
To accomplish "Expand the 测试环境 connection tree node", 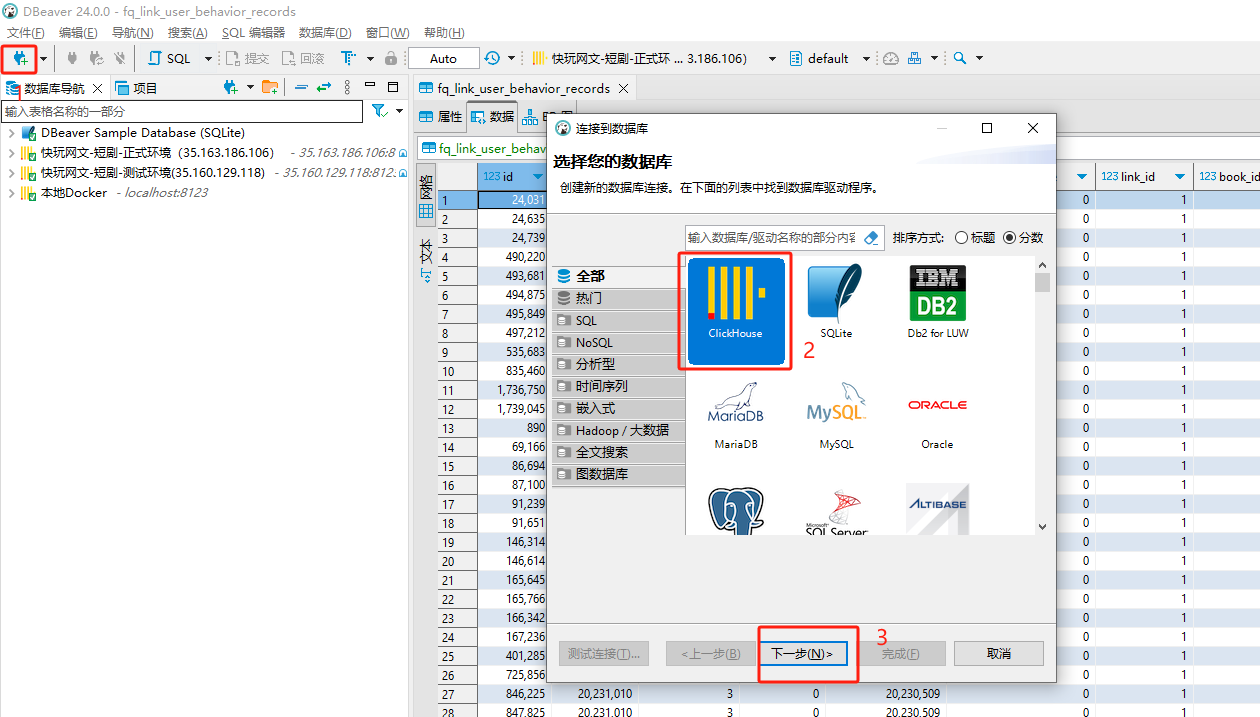I will point(11,173).
